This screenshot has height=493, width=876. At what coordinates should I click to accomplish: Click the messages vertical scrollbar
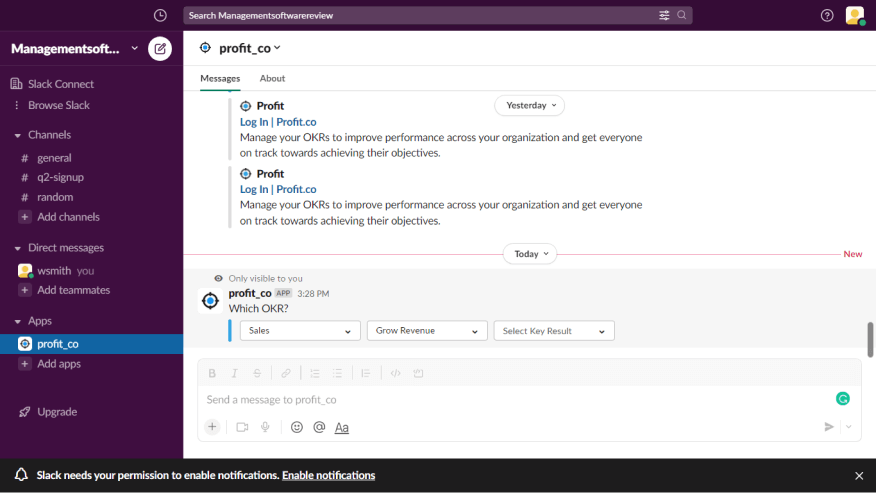[870, 339]
